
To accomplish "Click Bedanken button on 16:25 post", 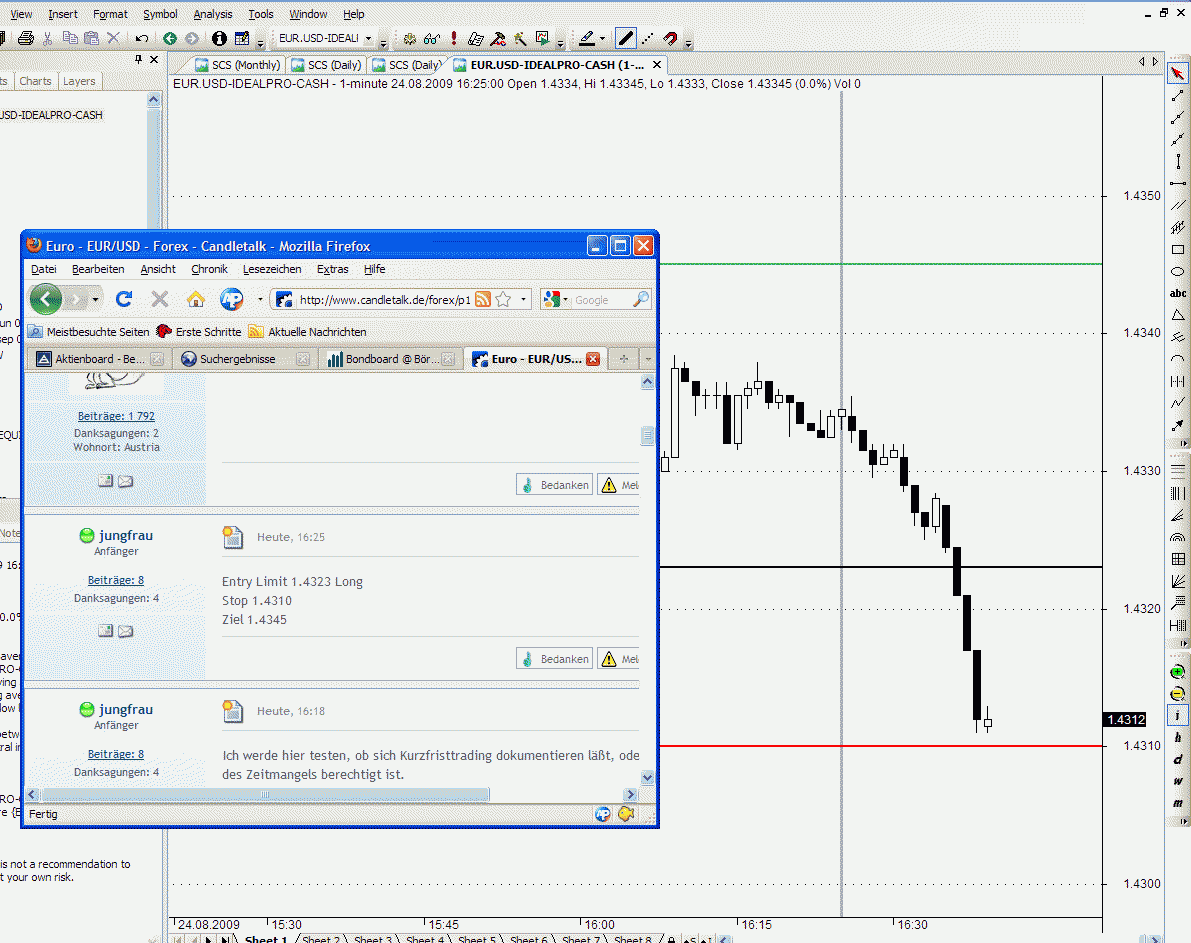I will pos(554,659).
